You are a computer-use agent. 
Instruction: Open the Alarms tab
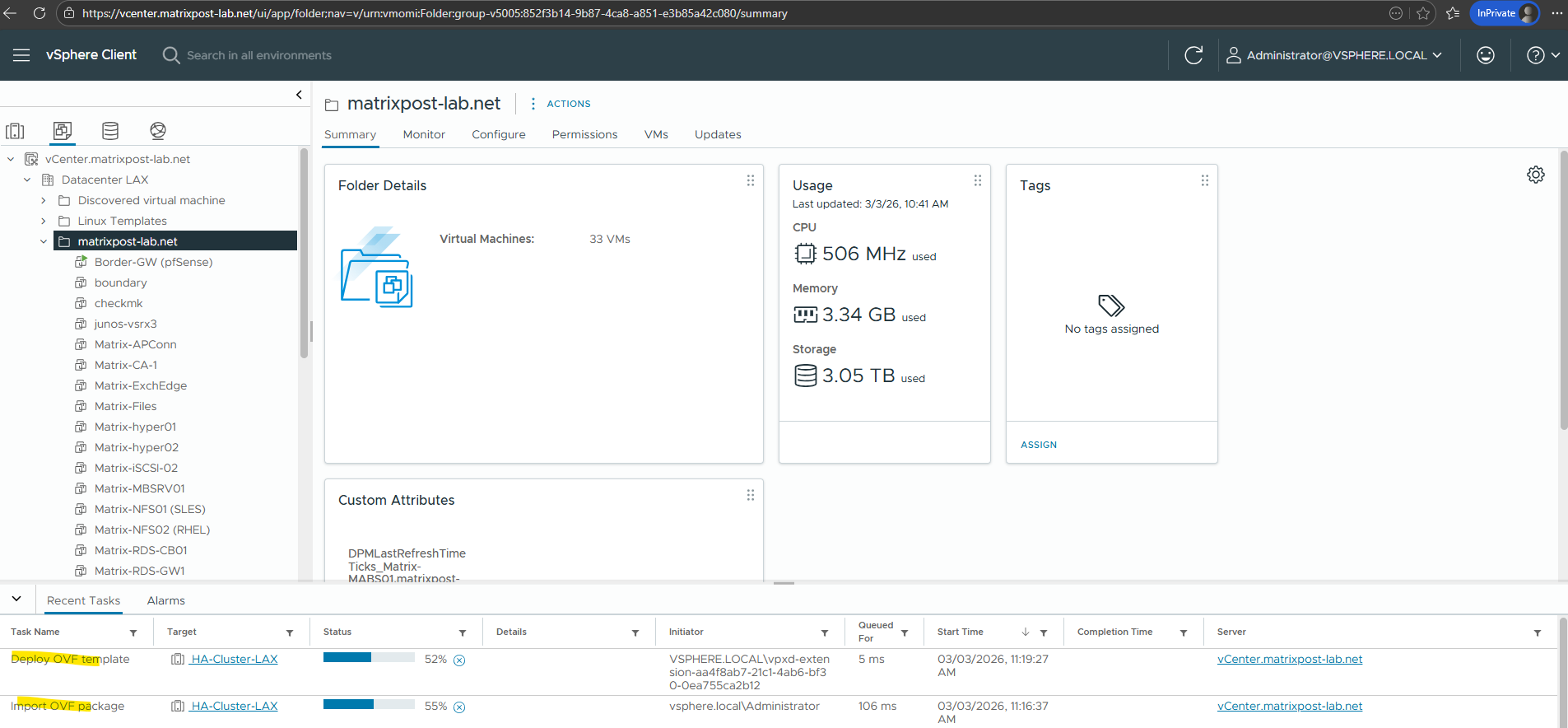coord(165,600)
